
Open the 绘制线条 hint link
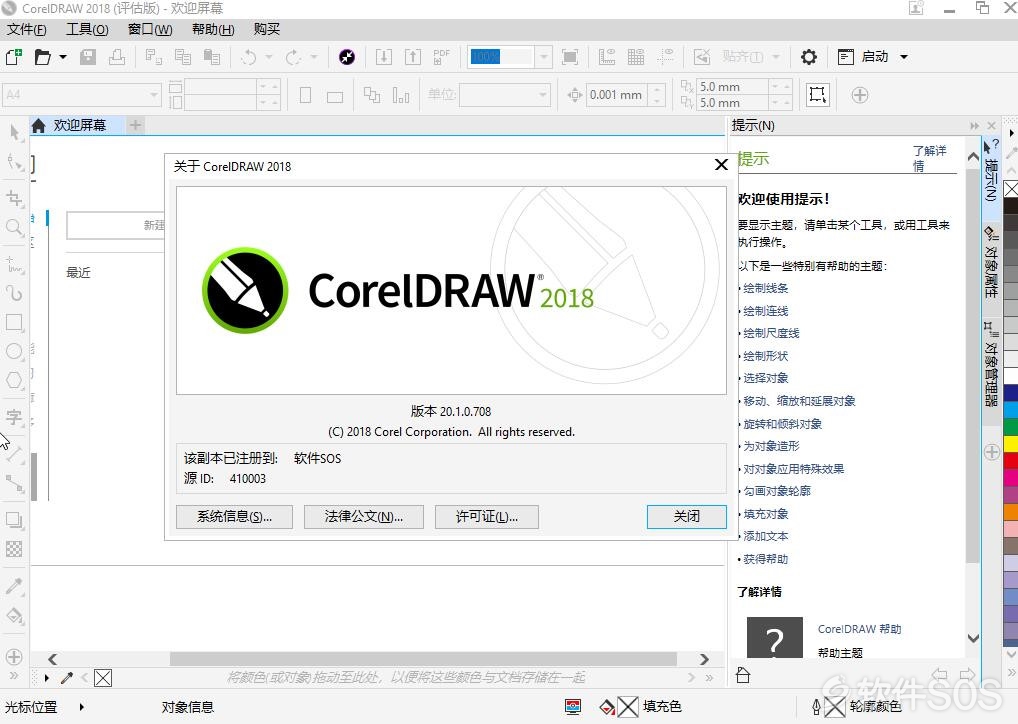click(765, 288)
